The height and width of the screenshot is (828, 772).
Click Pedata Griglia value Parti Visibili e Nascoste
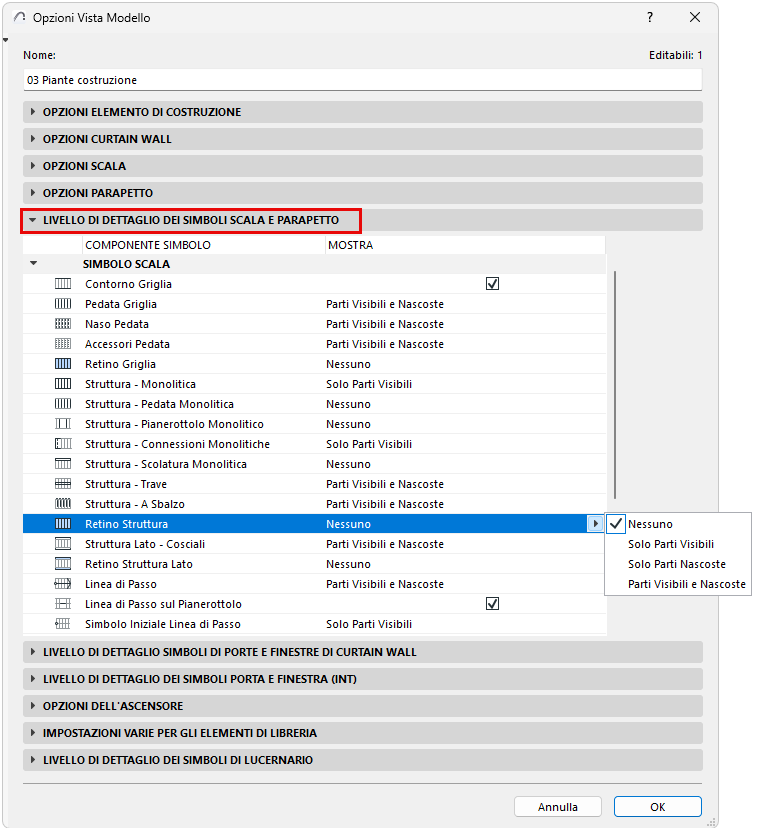pos(384,304)
